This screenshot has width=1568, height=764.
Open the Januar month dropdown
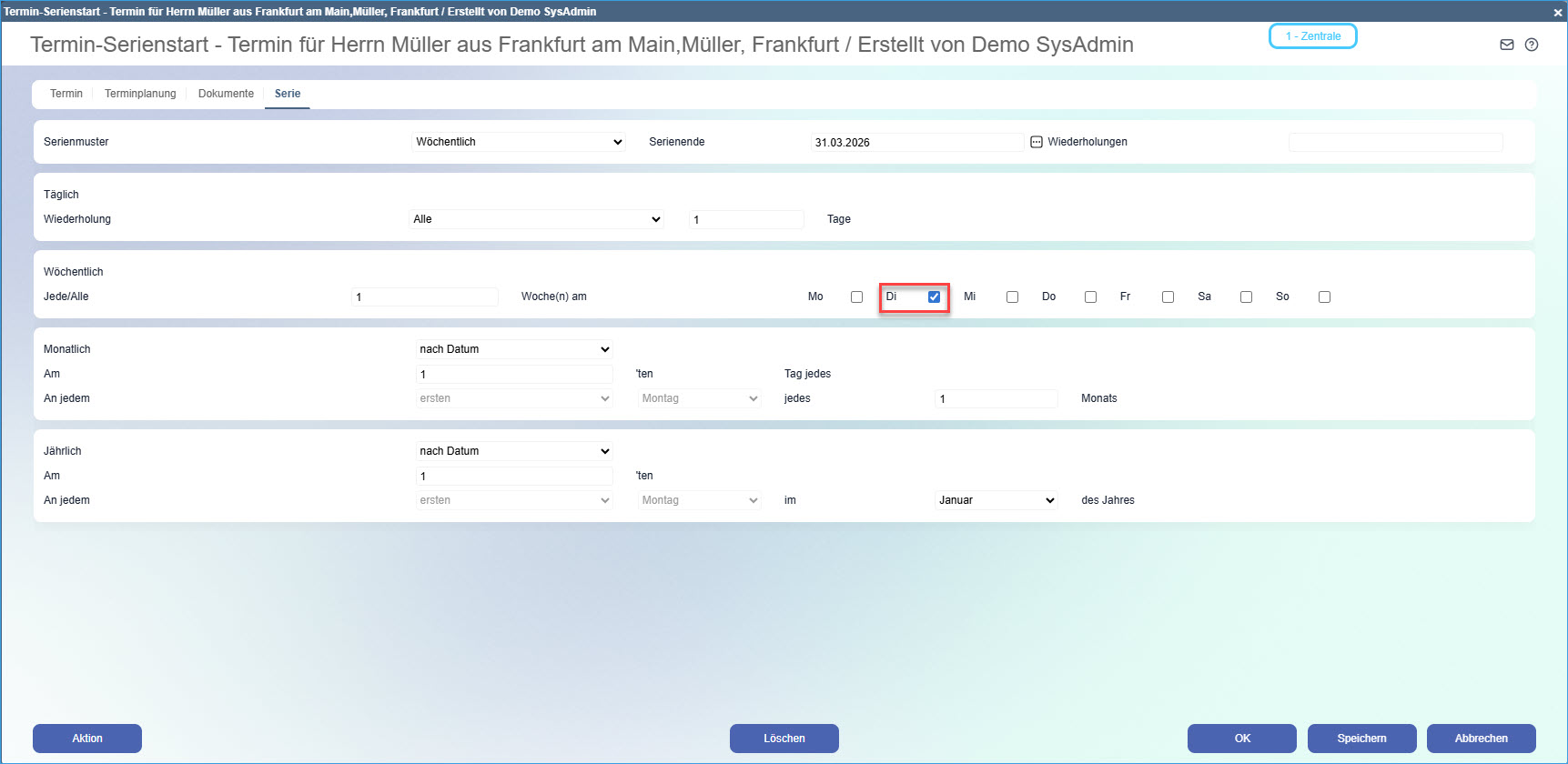click(x=996, y=500)
